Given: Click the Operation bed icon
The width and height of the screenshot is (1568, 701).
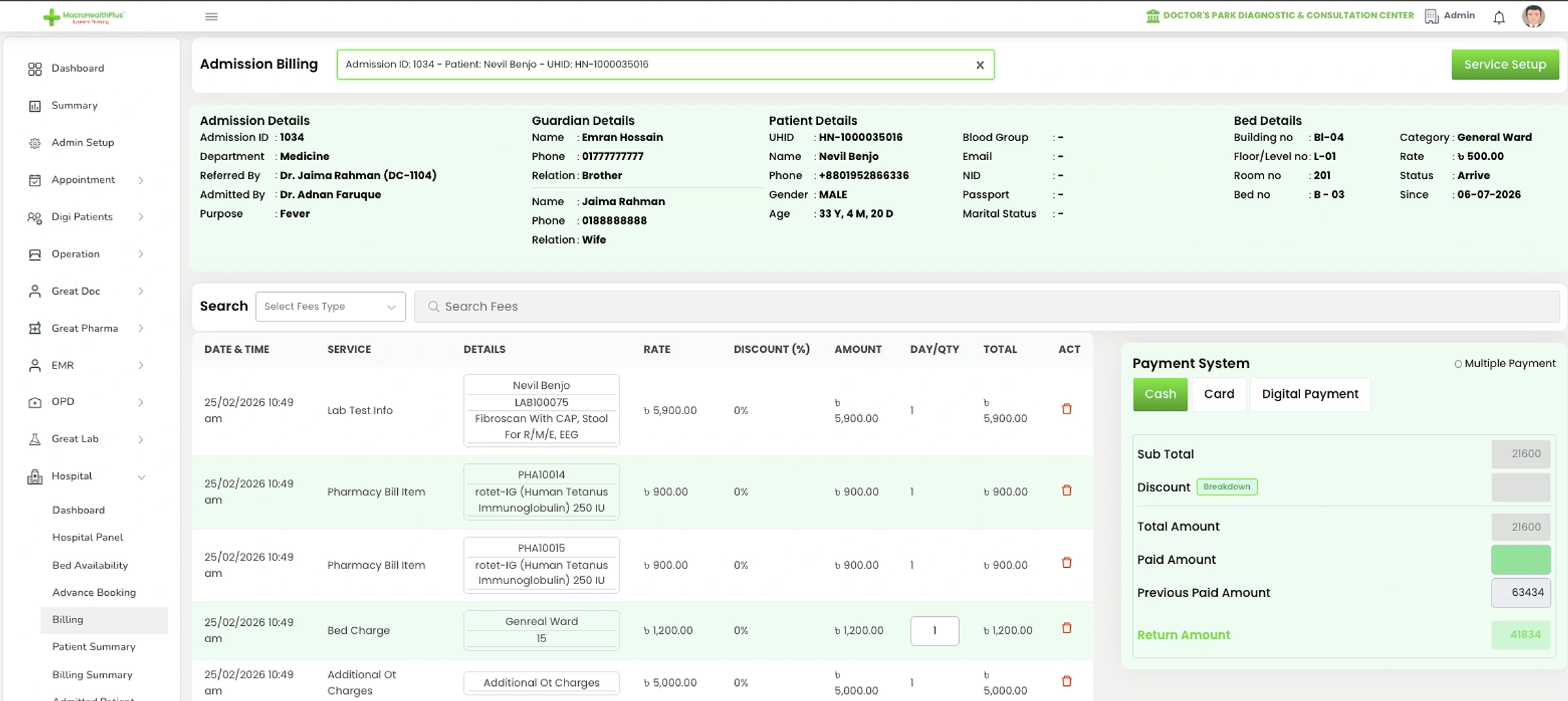Looking at the screenshot, I should pyautogui.click(x=35, y=254).
